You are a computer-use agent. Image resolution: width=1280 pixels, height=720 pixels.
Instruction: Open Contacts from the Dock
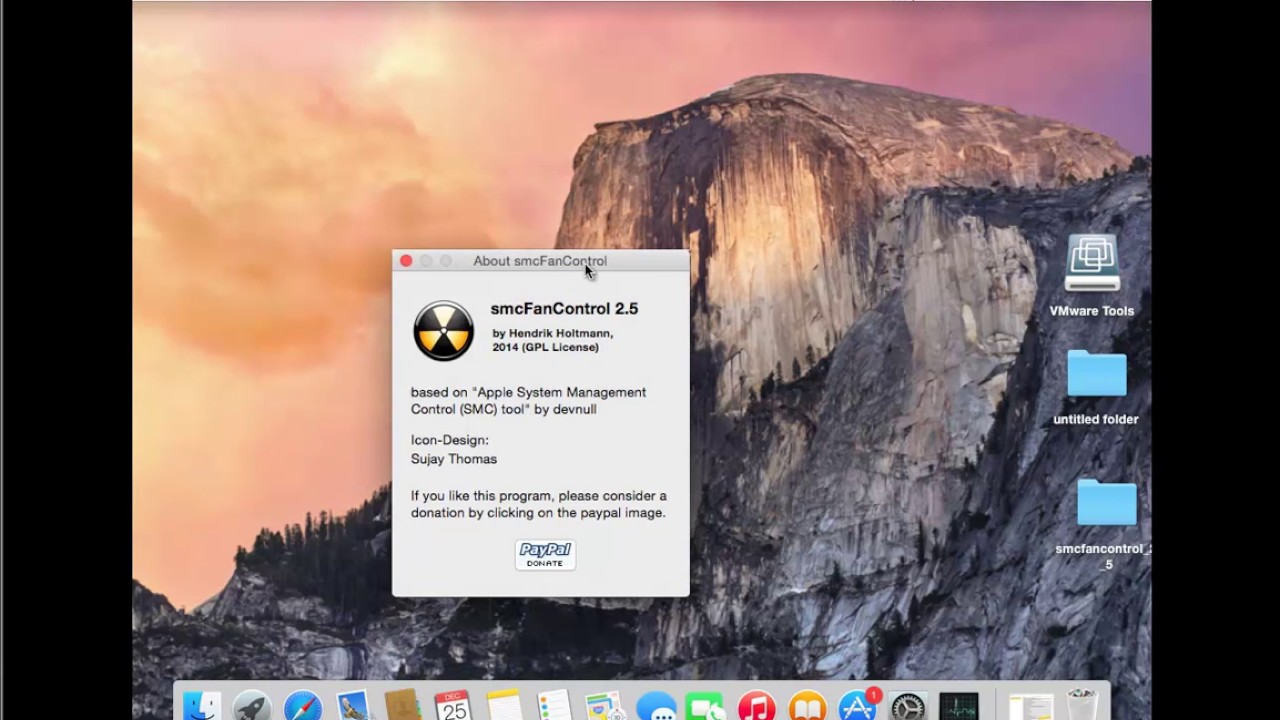click(403, 705)
